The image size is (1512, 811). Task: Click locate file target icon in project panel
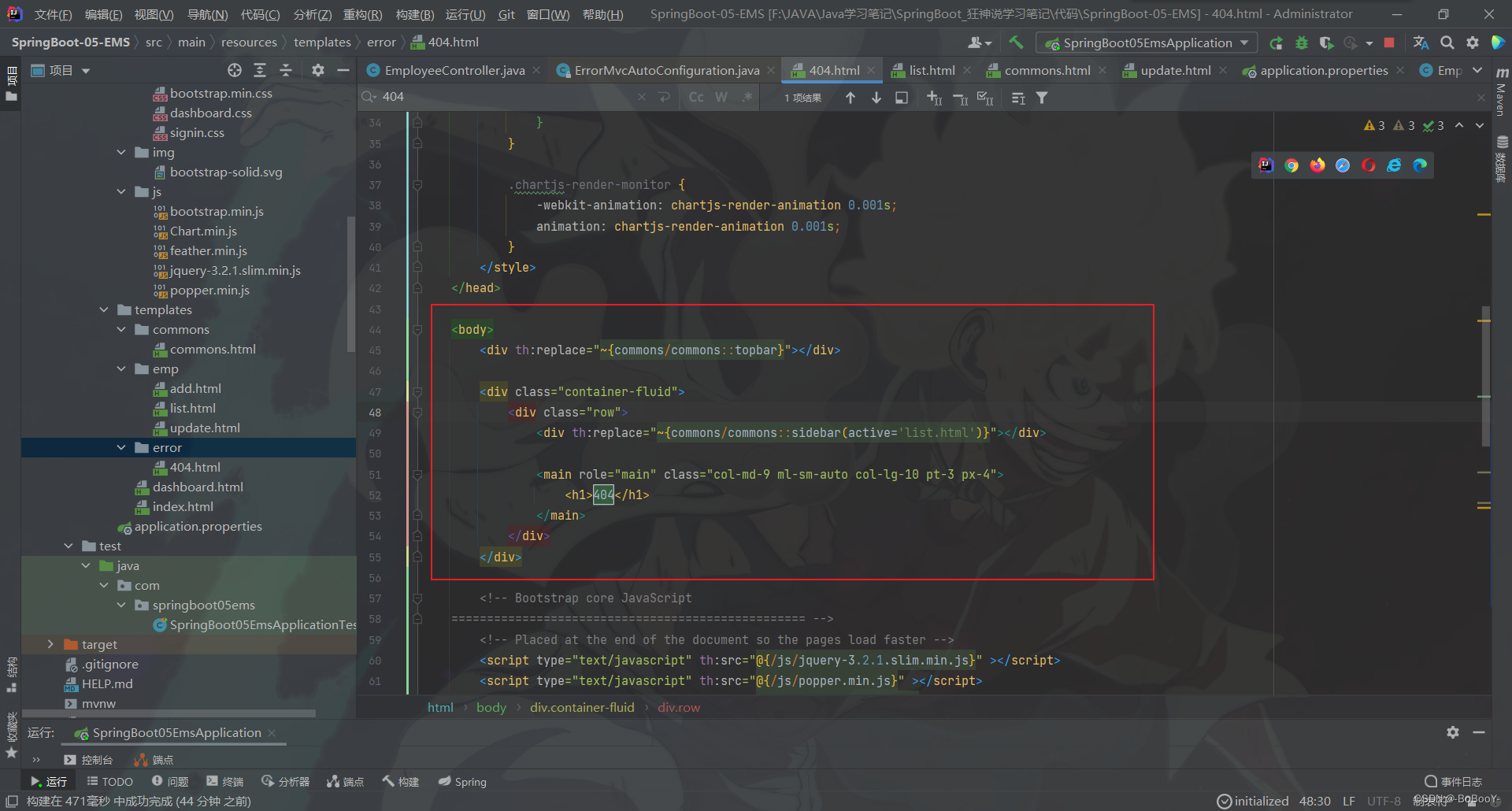tap(235, 71)
